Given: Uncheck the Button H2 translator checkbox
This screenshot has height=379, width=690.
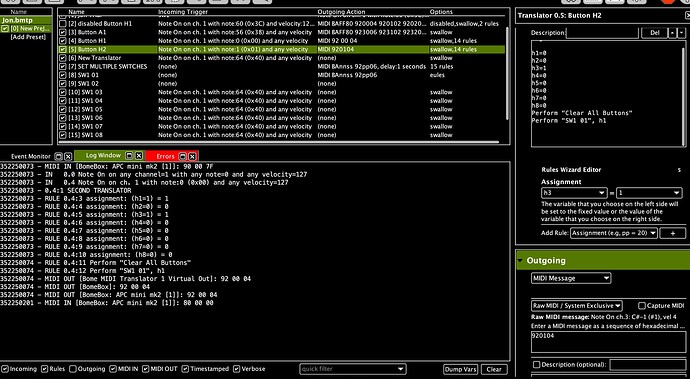Looking at the screenshot, I should [x=62, y=49].
